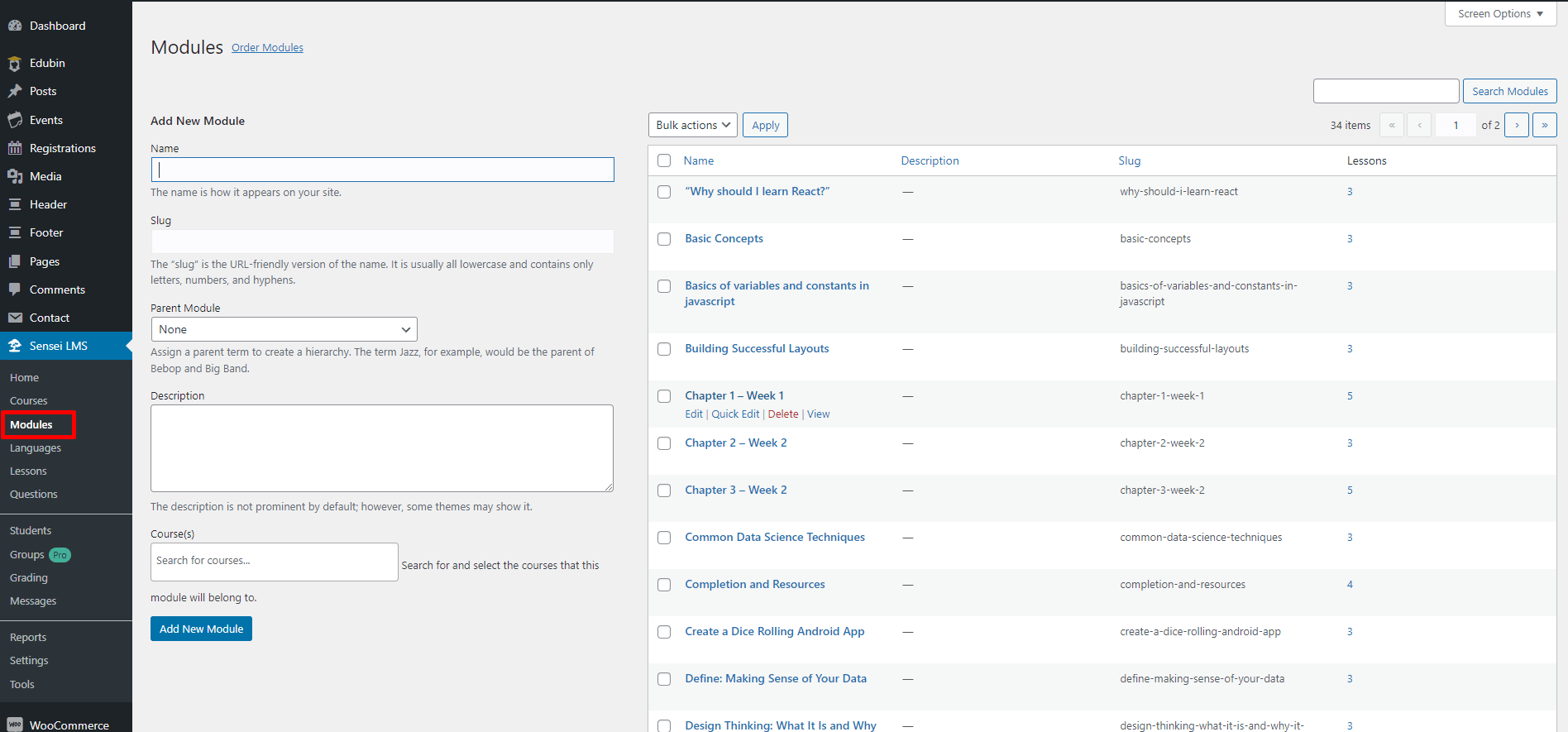The width and height of the screenshot is (1568, 732).
Task: Click the Events icon in sidebar
Action: click(x=15, y=120)
